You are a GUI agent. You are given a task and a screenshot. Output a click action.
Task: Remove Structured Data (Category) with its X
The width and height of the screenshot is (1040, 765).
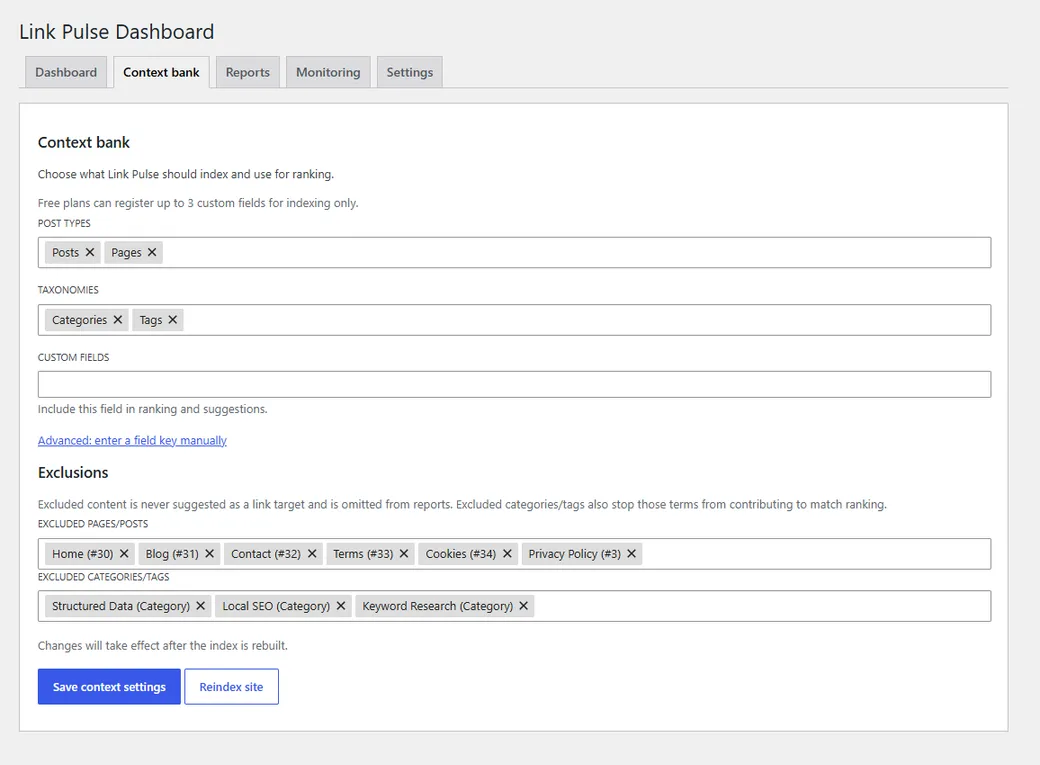[200, 606]
